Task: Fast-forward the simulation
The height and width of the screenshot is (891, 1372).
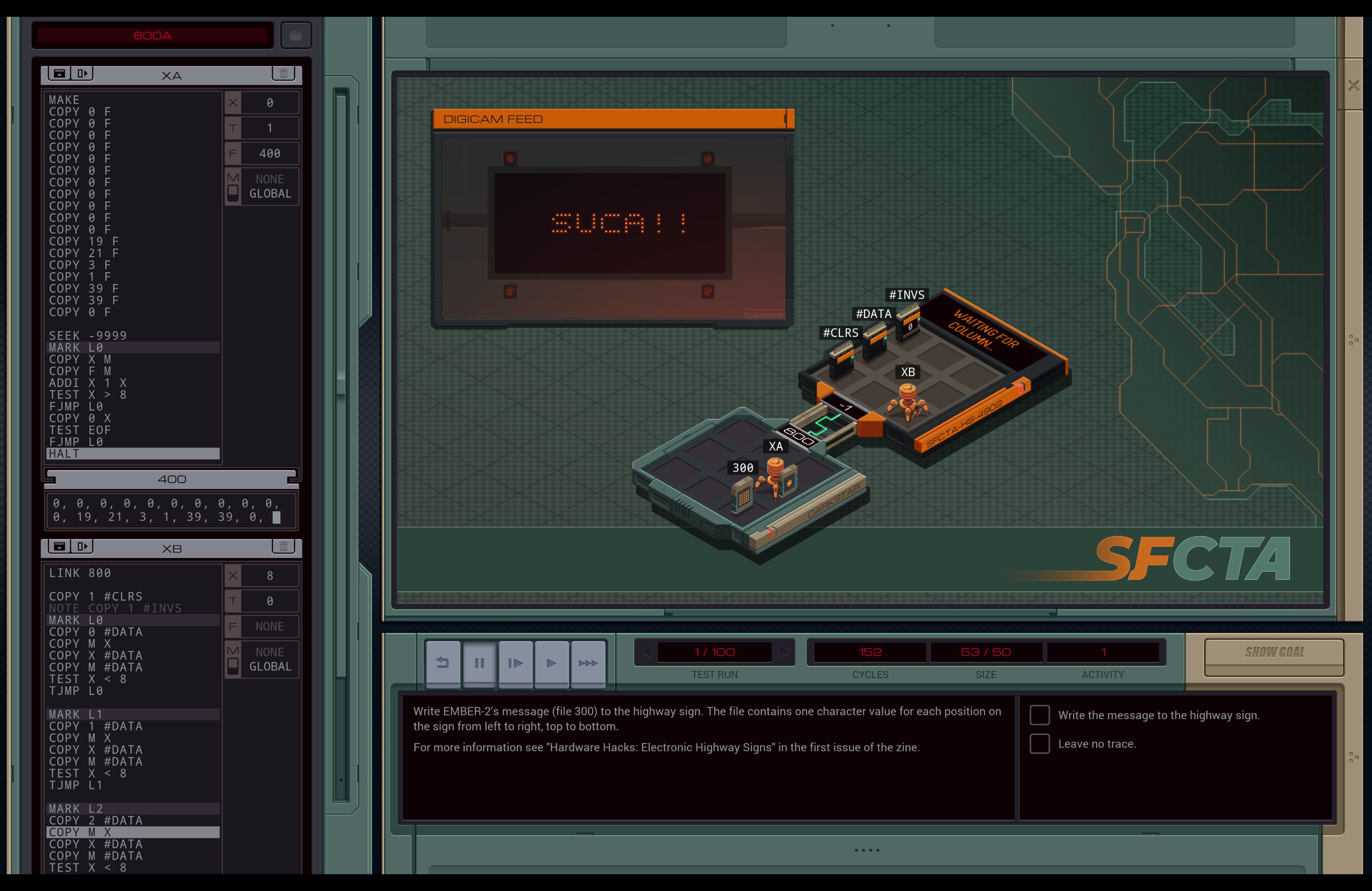Action: 588,663
